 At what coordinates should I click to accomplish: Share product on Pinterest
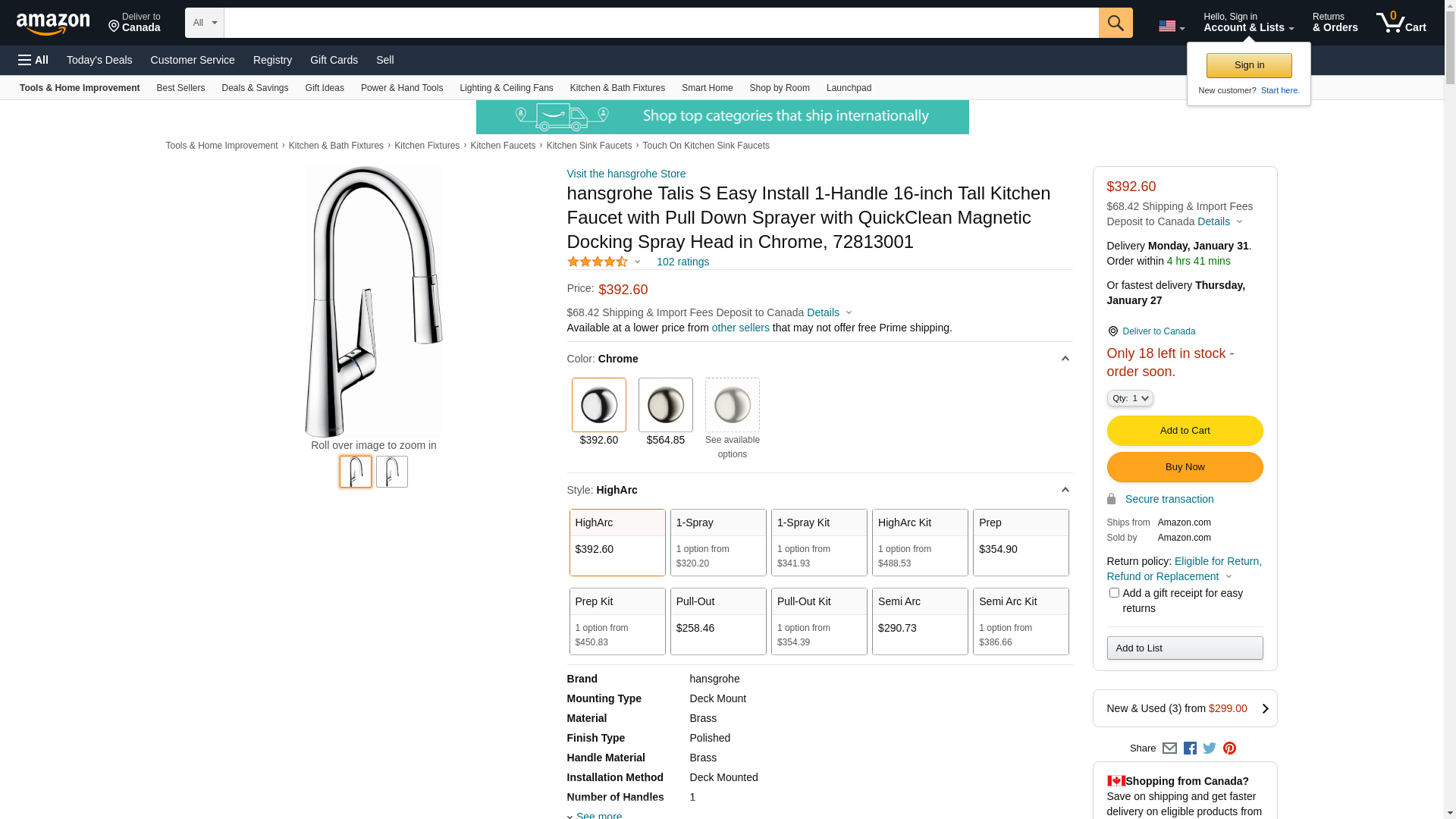[1229, 748]
